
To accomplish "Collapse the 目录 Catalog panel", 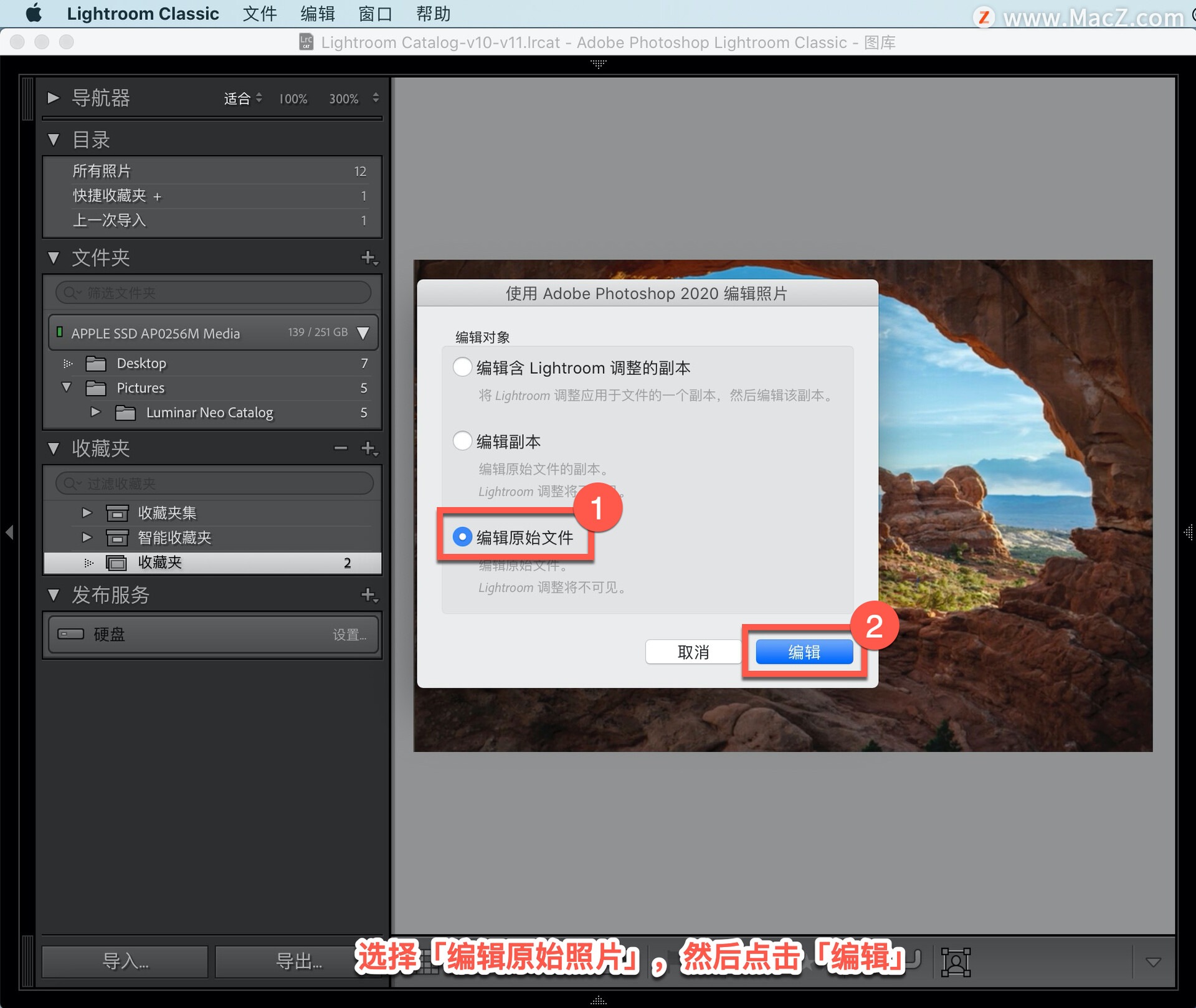I will (54, 140).
